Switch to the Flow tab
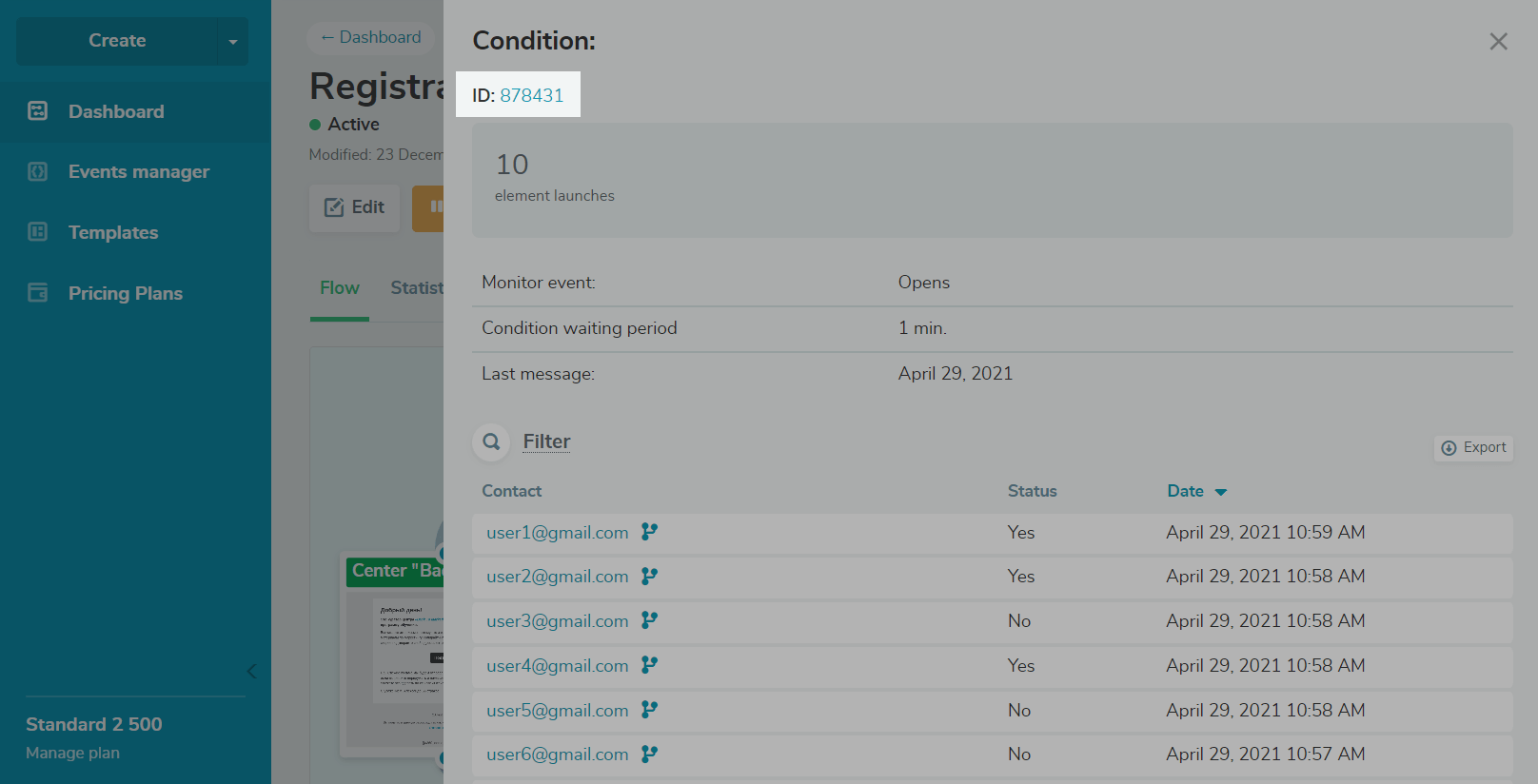Image resolution: width=1538 pixels, height=784 pixels. [340, 288]
